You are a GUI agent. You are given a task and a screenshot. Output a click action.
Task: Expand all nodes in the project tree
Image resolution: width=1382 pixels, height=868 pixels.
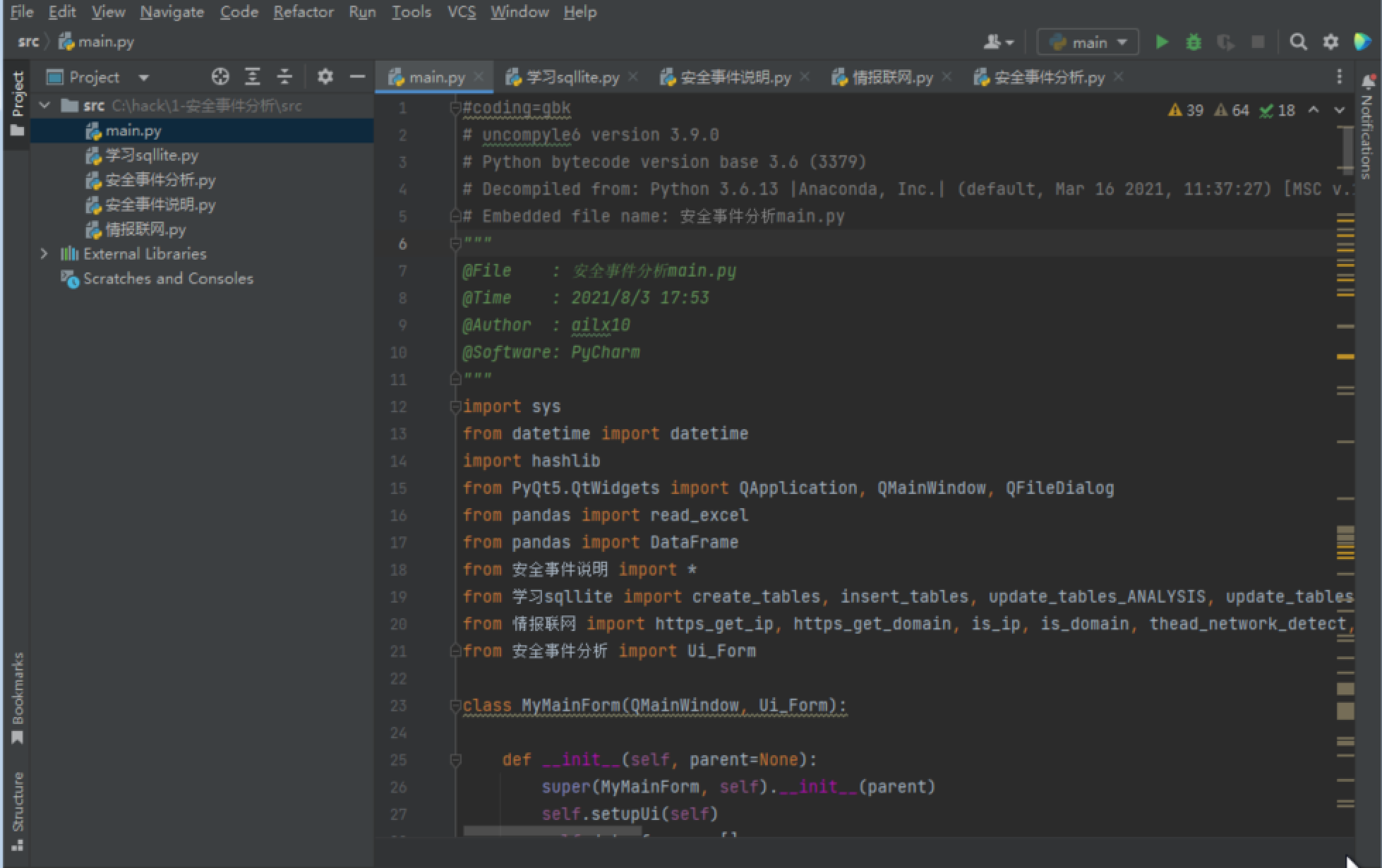pyautogui.click(x=252, y=76)
